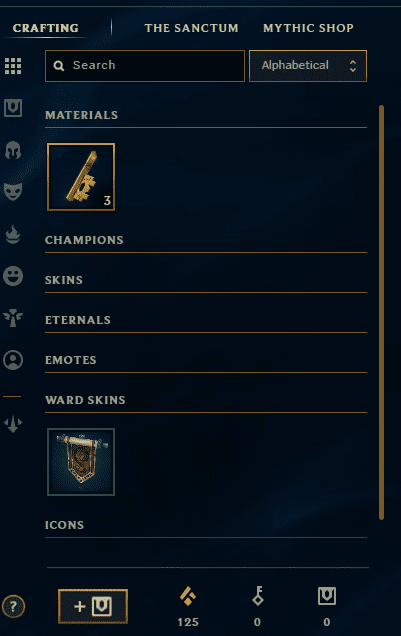Focus the Search input field
Image resolution: width=401 pixels, height=636 pixels.
click(x=145, y=66)
